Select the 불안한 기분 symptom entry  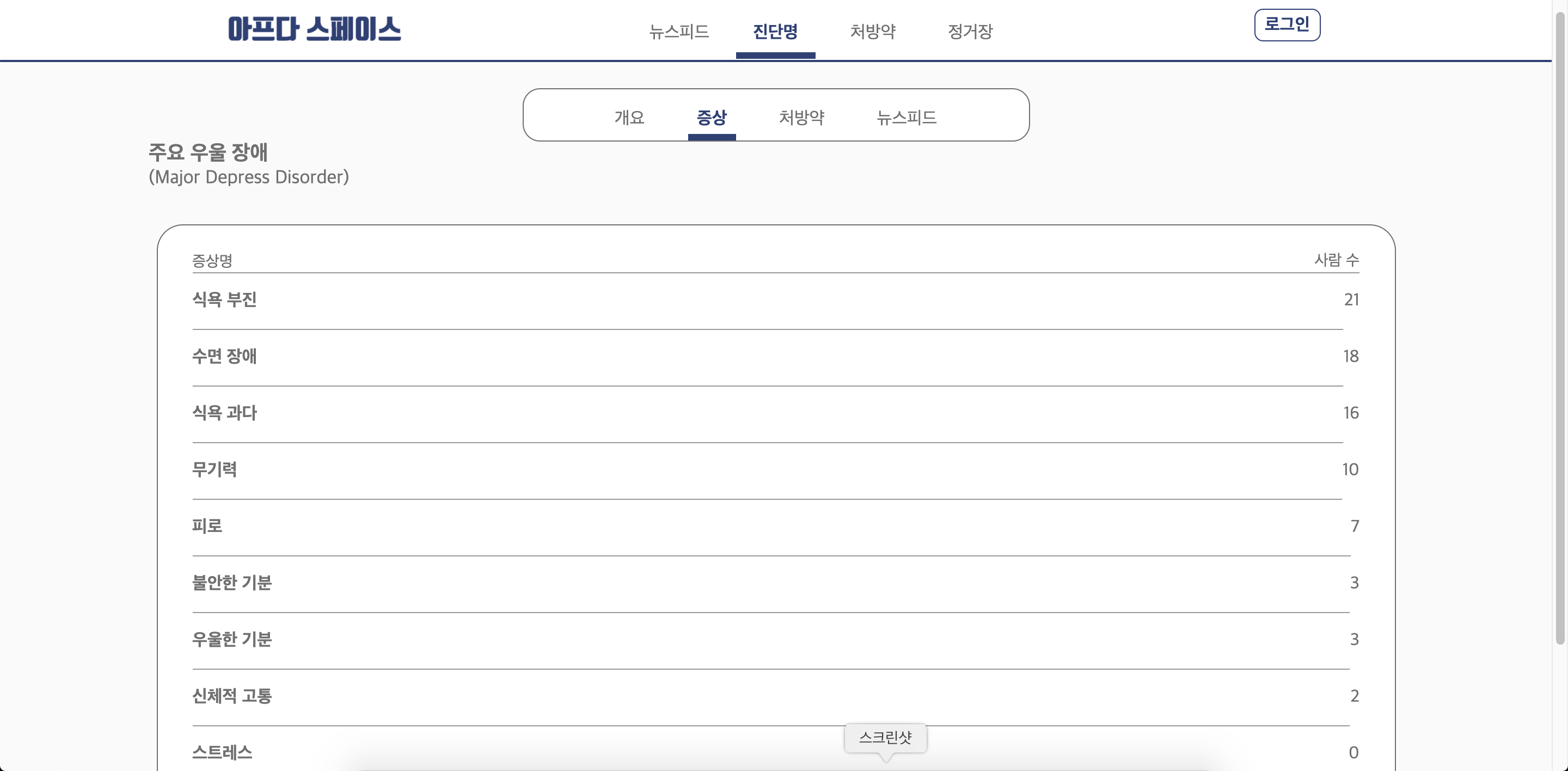[232, 583]
